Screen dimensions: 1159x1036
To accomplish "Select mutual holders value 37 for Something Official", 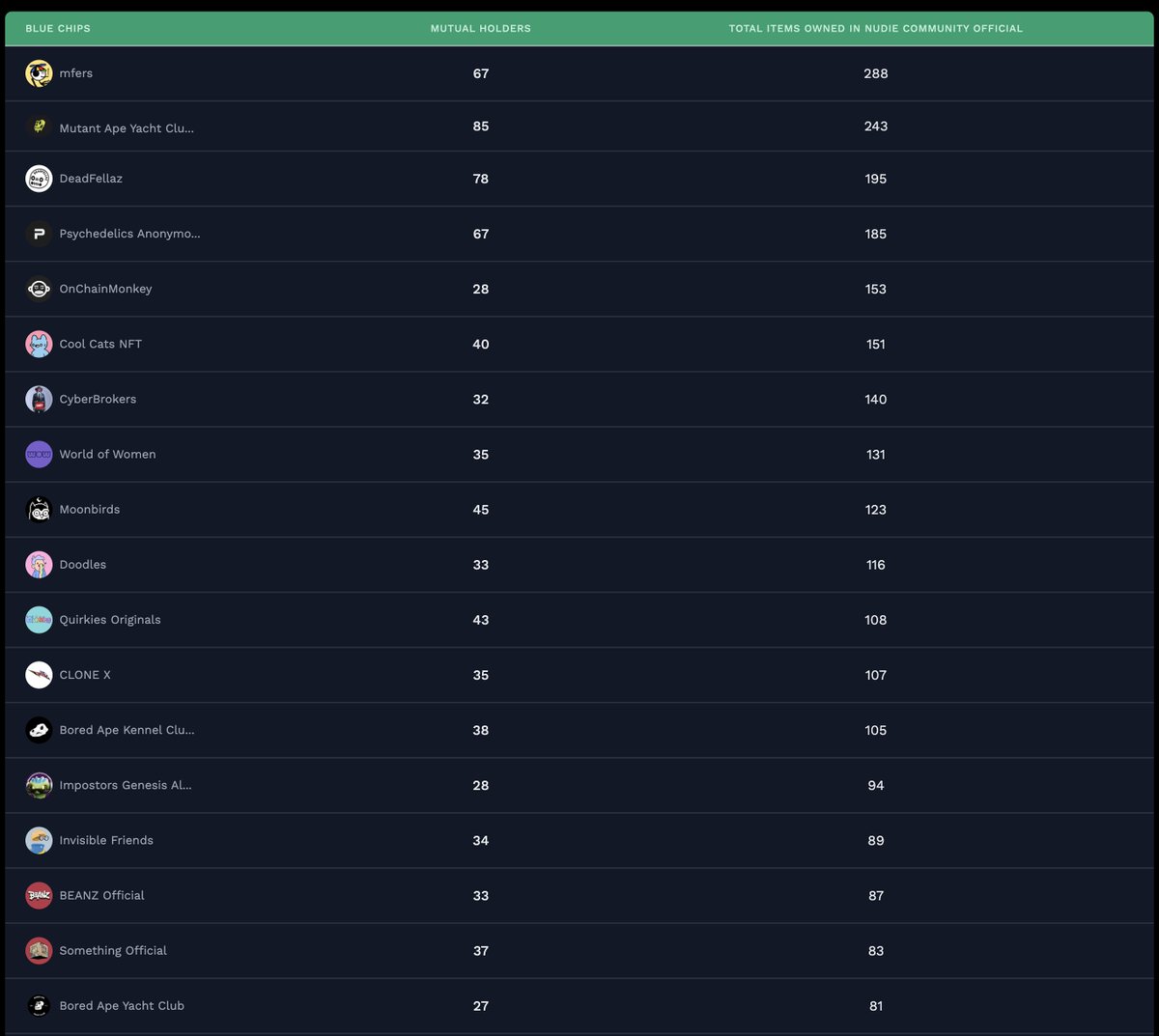I will (x=481, y=950).
